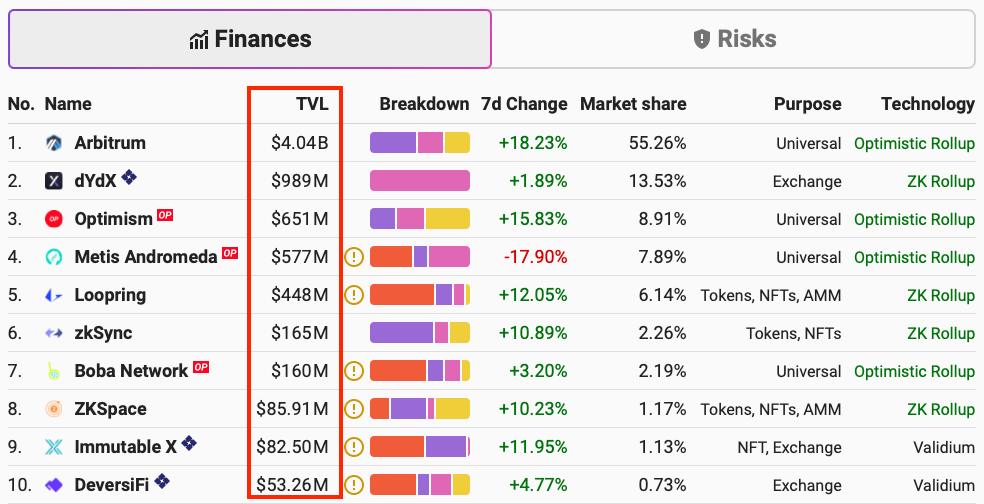Open the Loopring project link
Screen dimensions: 984x504
coord(110,295)
